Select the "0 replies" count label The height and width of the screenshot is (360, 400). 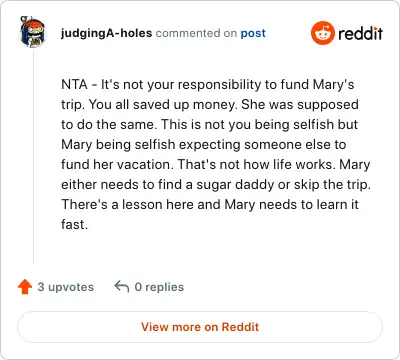(159, 287)
